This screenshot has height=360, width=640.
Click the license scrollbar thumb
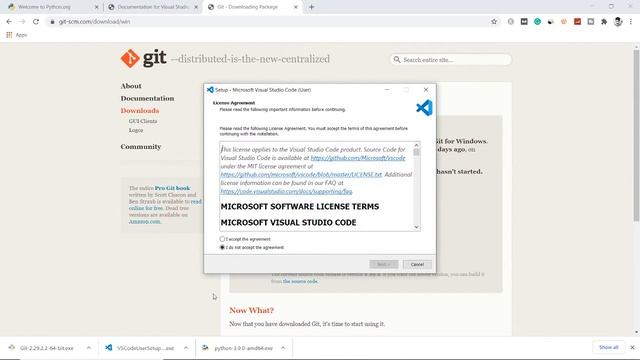pyautogui.click(x=416, y=152)
